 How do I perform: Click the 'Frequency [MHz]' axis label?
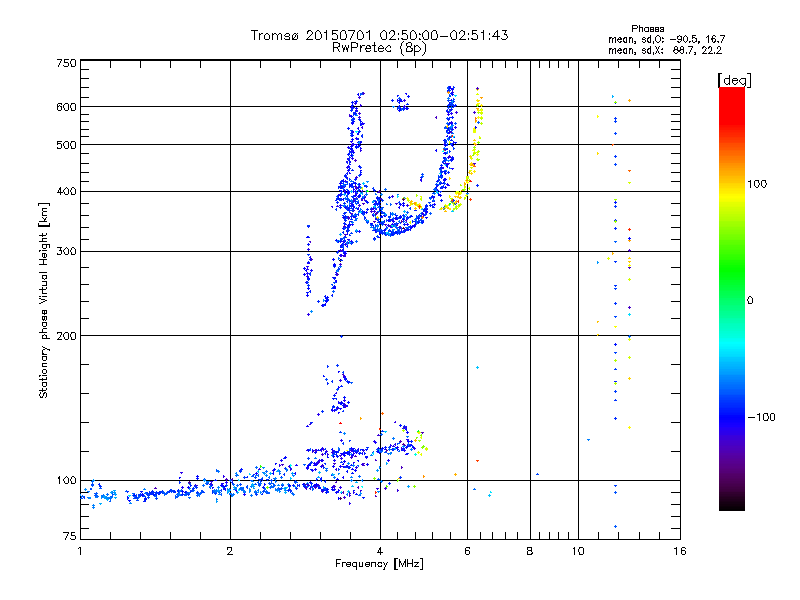(x=379, y=564)
